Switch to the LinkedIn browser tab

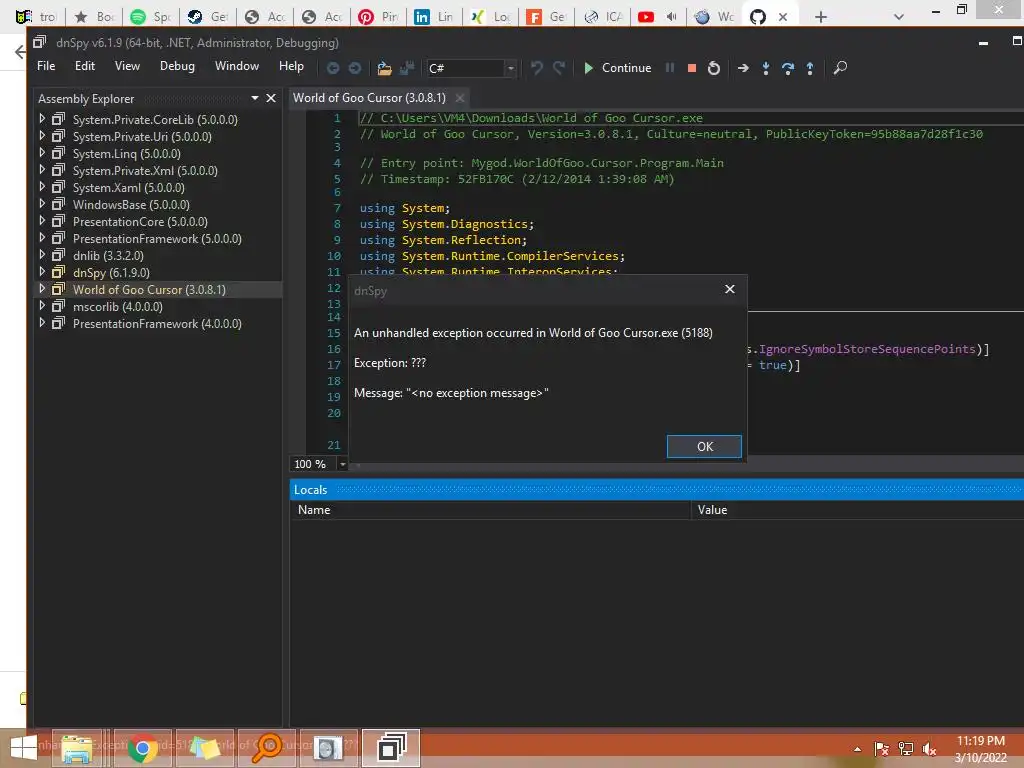click(434, 16)
